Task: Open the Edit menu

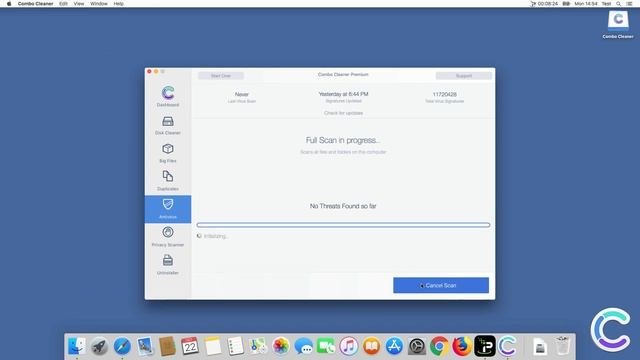Action: tap(63, 4)
